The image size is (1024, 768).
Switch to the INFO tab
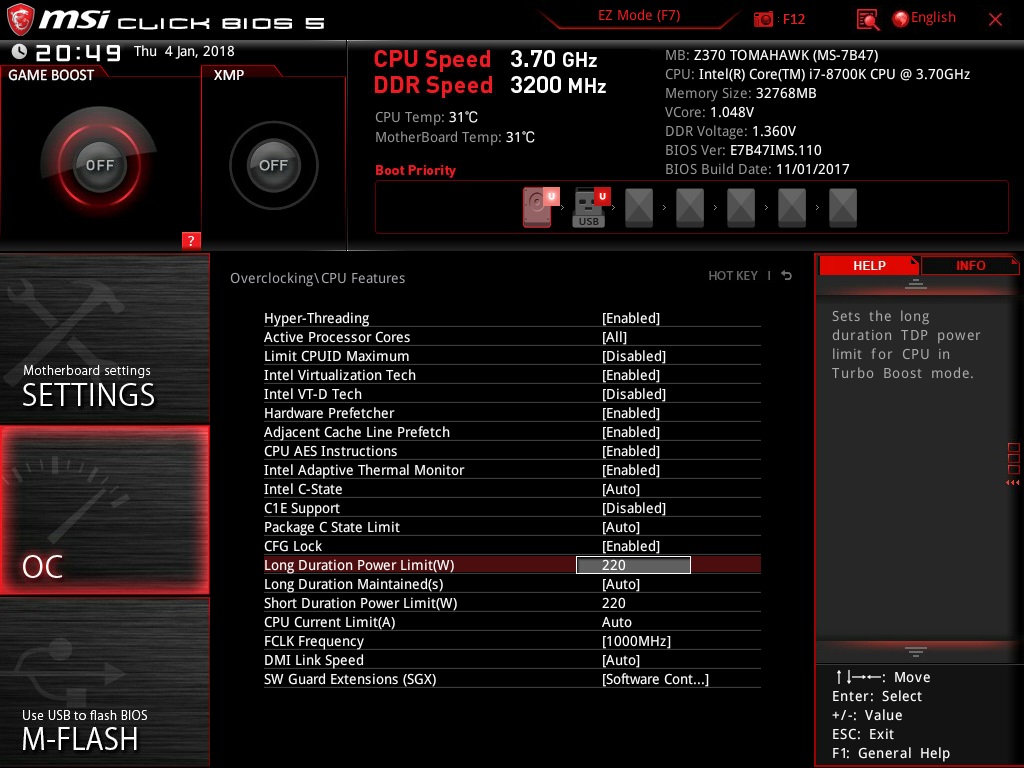(970, 265)
